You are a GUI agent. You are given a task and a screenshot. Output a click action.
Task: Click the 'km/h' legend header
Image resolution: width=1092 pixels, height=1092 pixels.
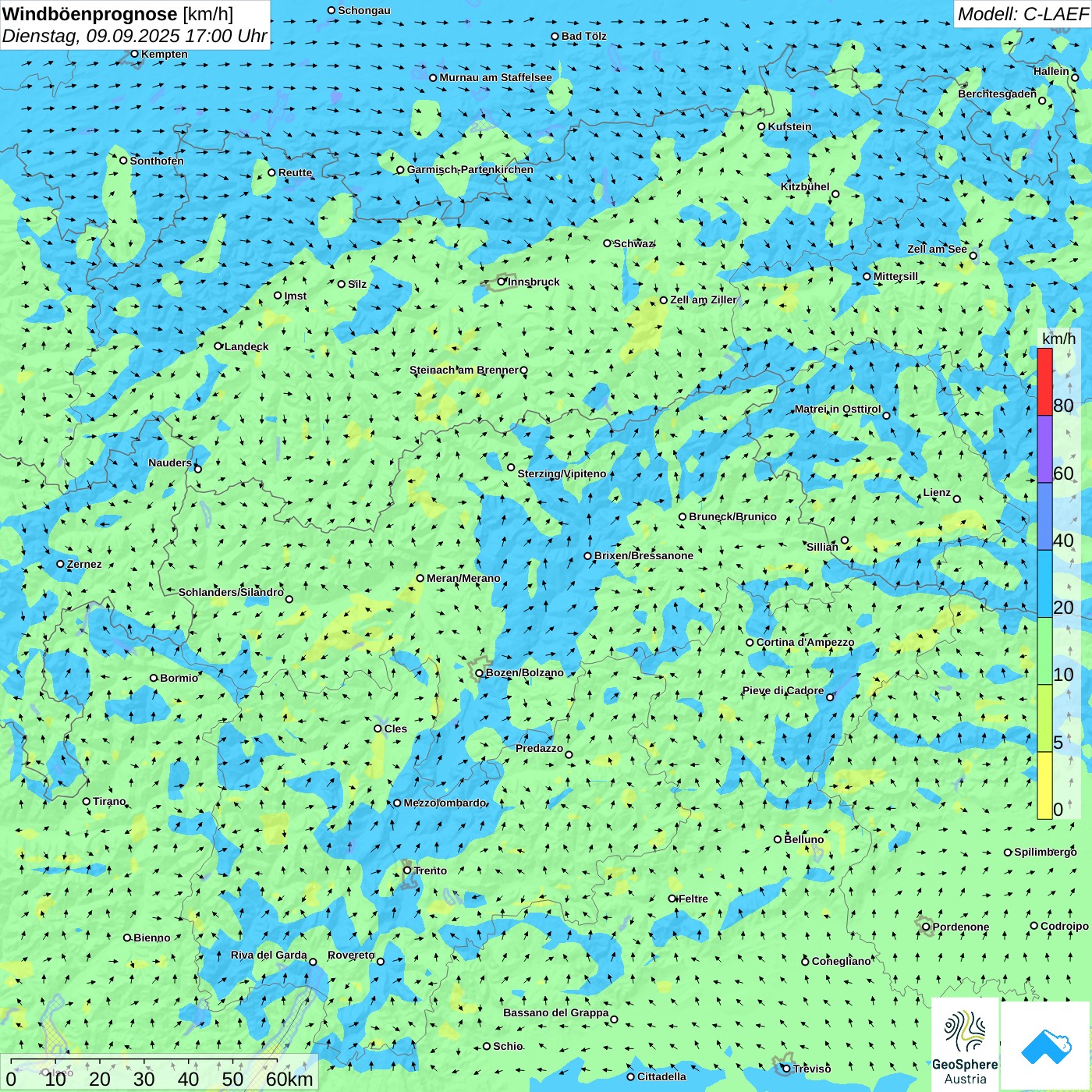[1058, 339]
